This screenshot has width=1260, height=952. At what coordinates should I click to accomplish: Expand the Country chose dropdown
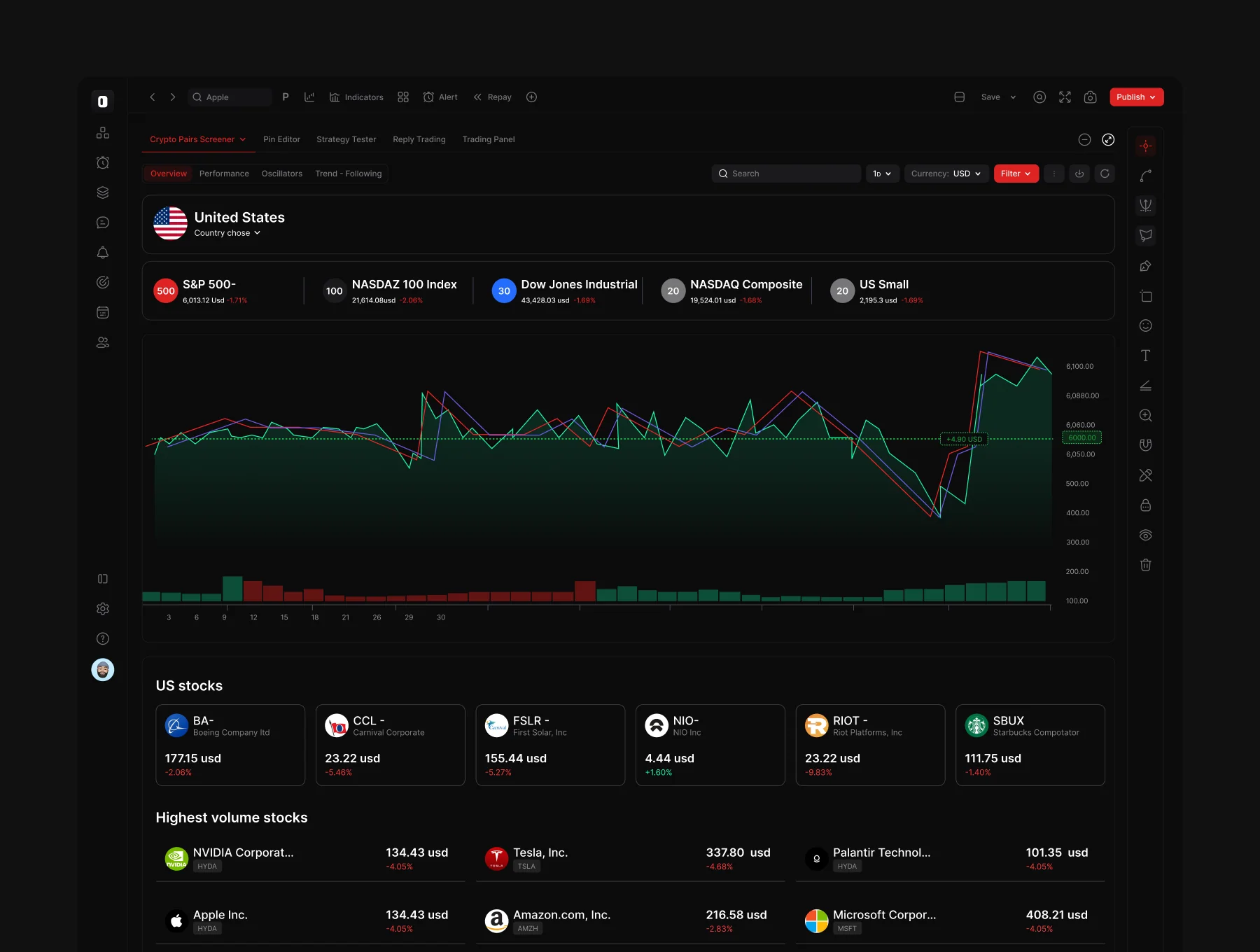tap(227, 233)
